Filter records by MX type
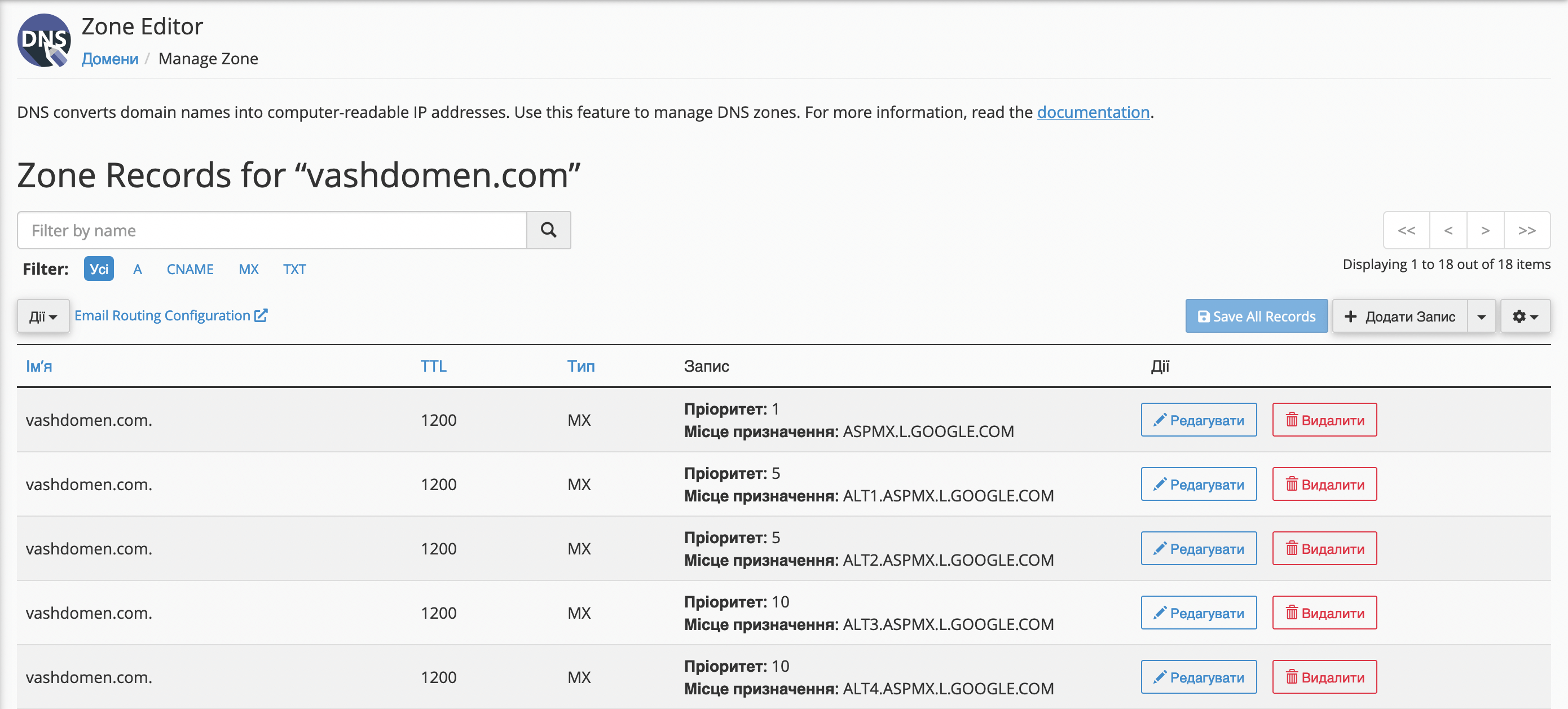1568x709 pixels. (248, 269)
